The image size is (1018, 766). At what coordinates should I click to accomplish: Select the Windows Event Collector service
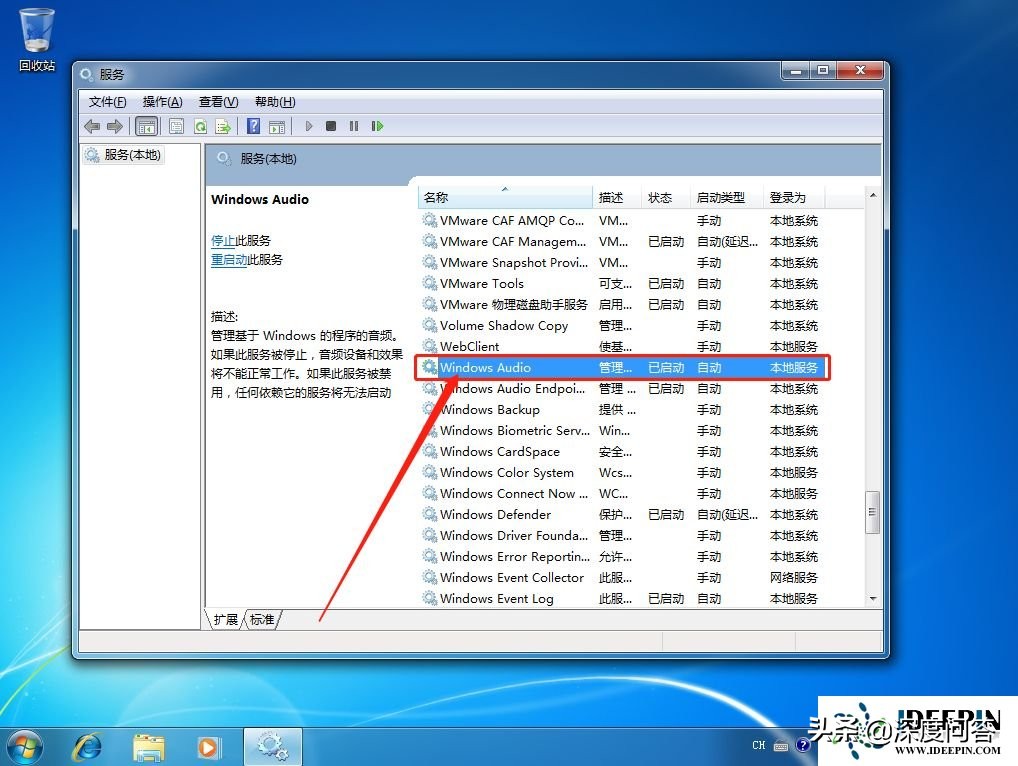[621, 578]
